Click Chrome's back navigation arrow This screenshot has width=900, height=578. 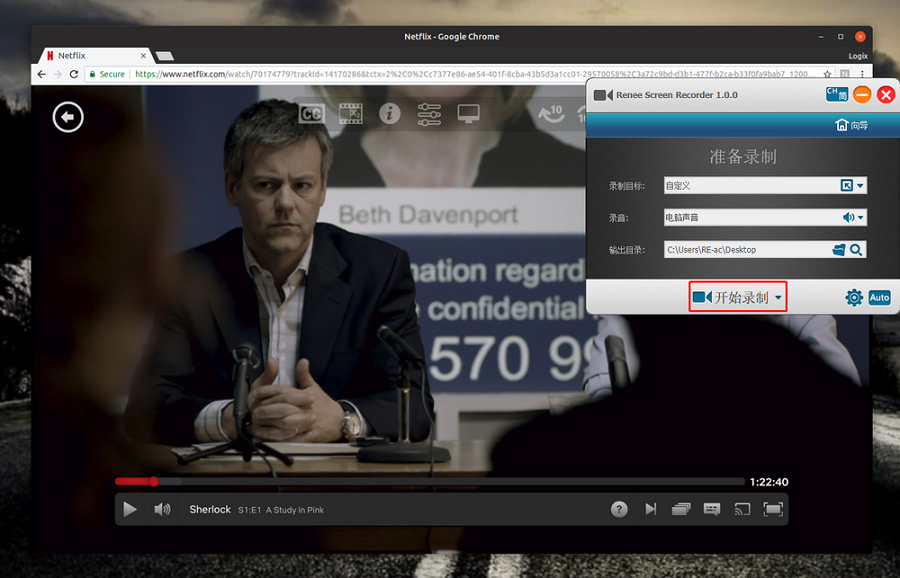[x=41, y=74]
